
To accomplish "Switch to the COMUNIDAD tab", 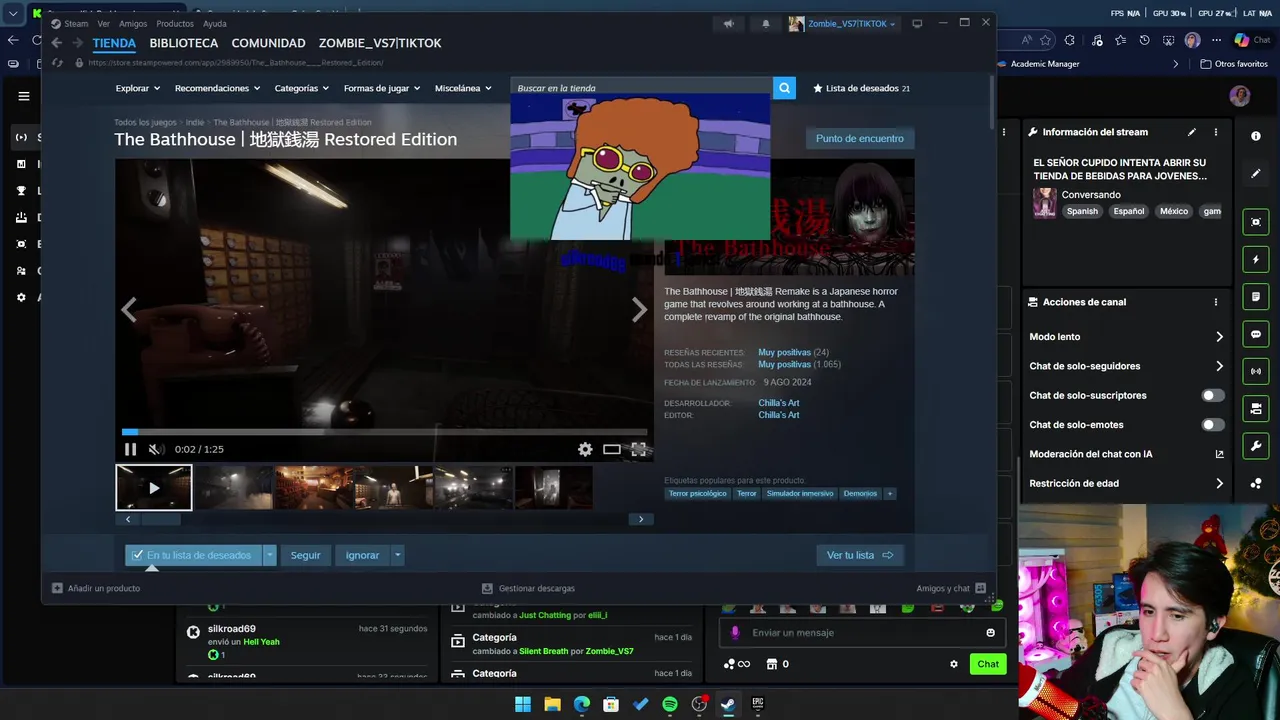I will pyautogui.click(x=268, y=43).
